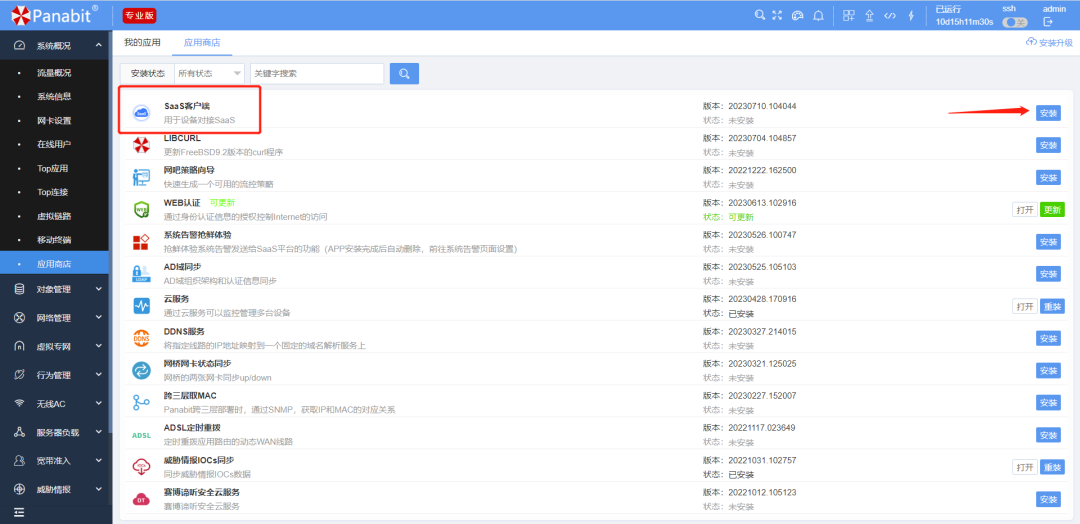1080x524 pixels.
Task: Switch to the 我的应用 tab
Action: (x=142, y=43)
